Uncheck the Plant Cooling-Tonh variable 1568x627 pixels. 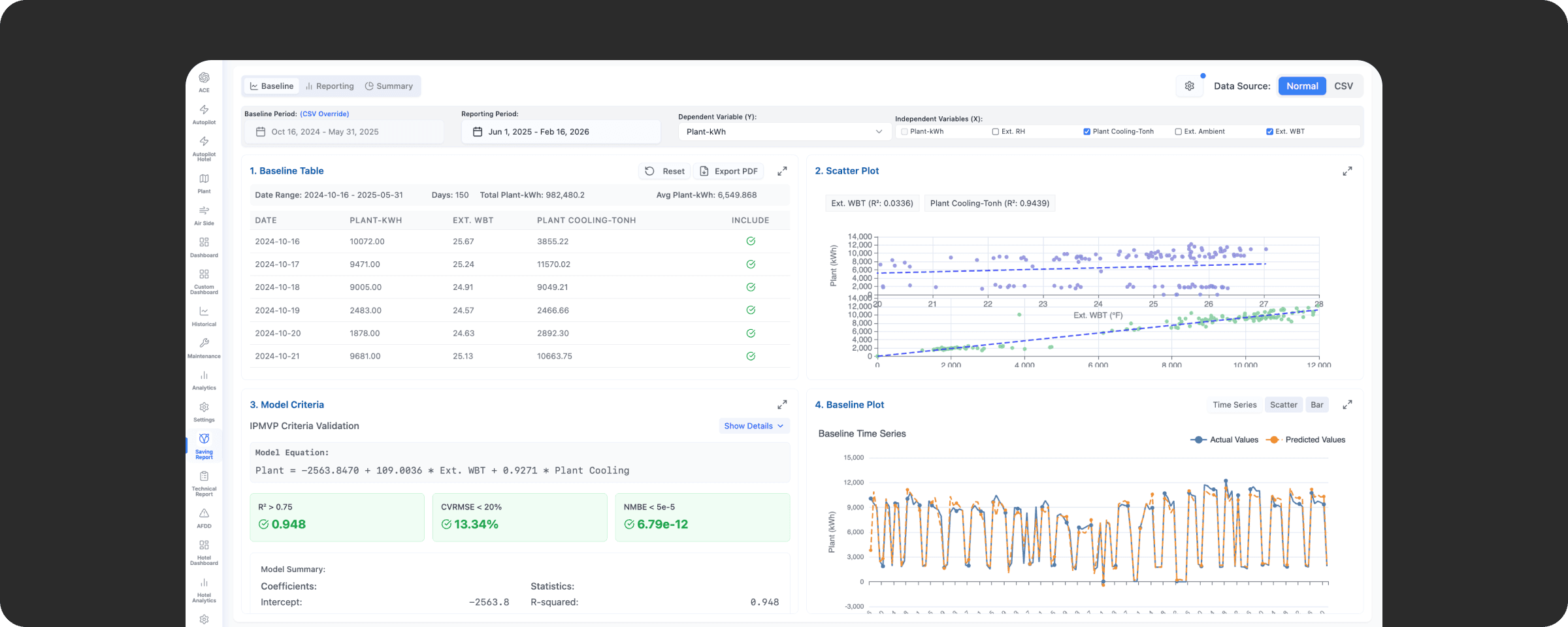click(1086, 132)
